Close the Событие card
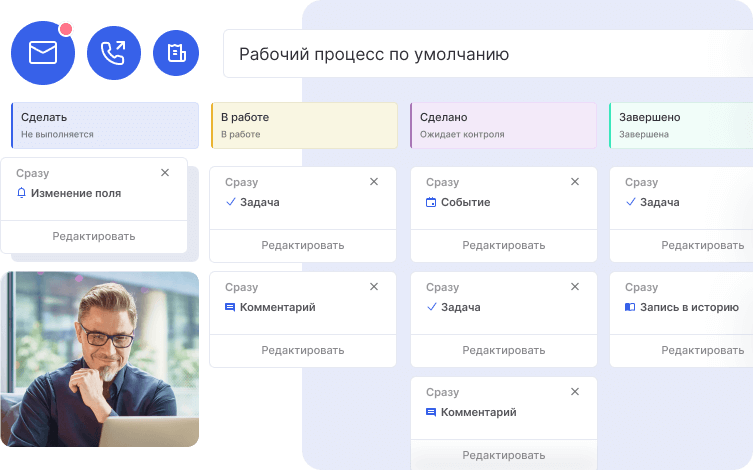This screenshot has width=753, height=470. [x=574, y=182]
